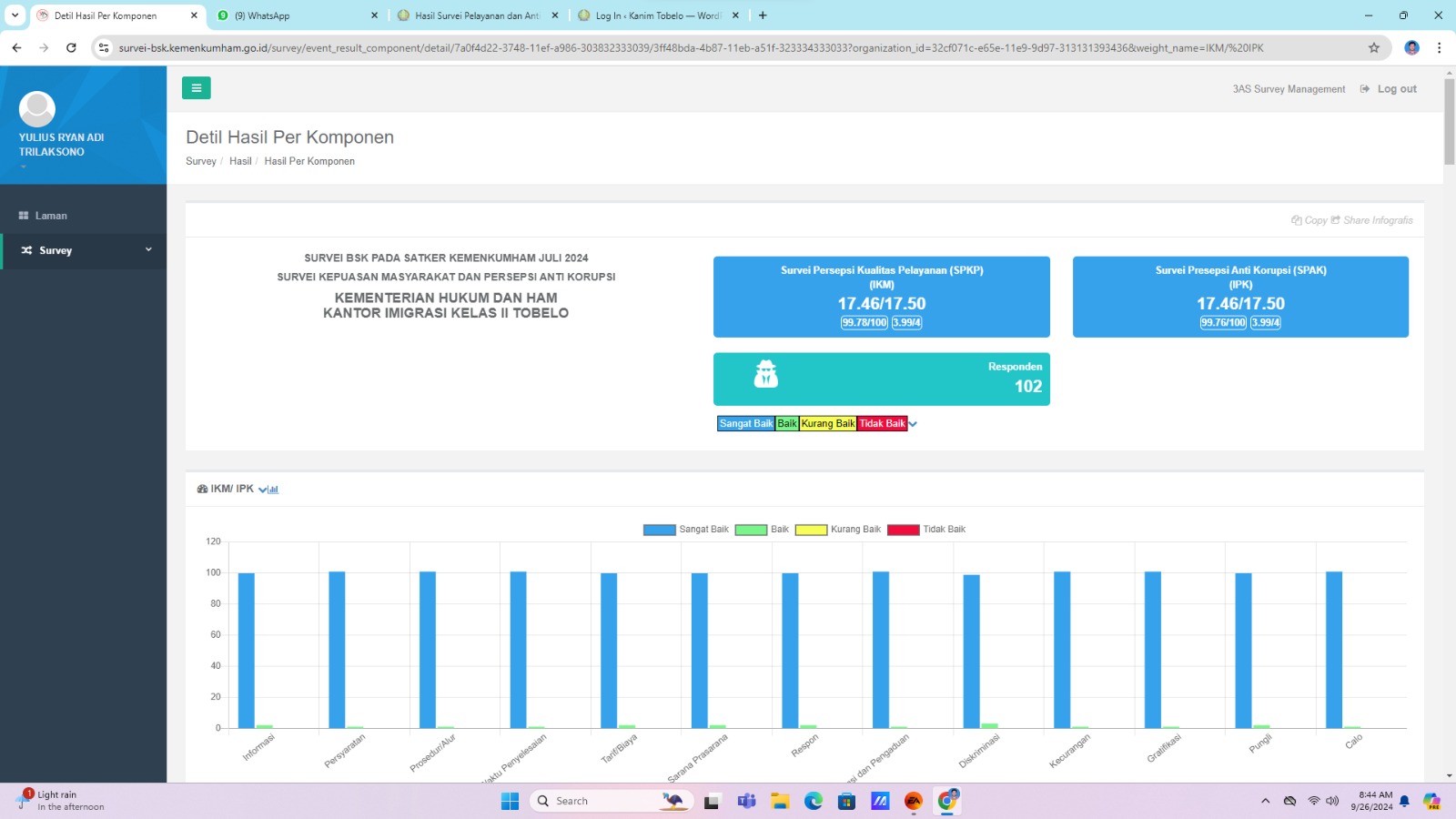Open Microsoft Teams from the taskbar

[746, 801]
